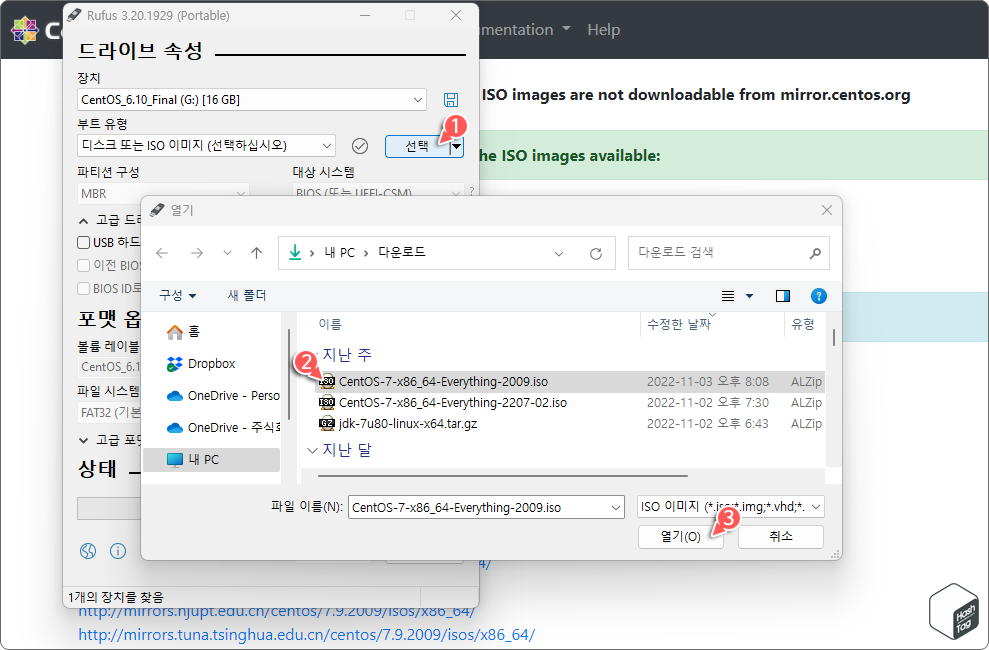Open Rufus language globe icon
The width and height of the screenshot is (989, 650).
[x=88, y=551]
